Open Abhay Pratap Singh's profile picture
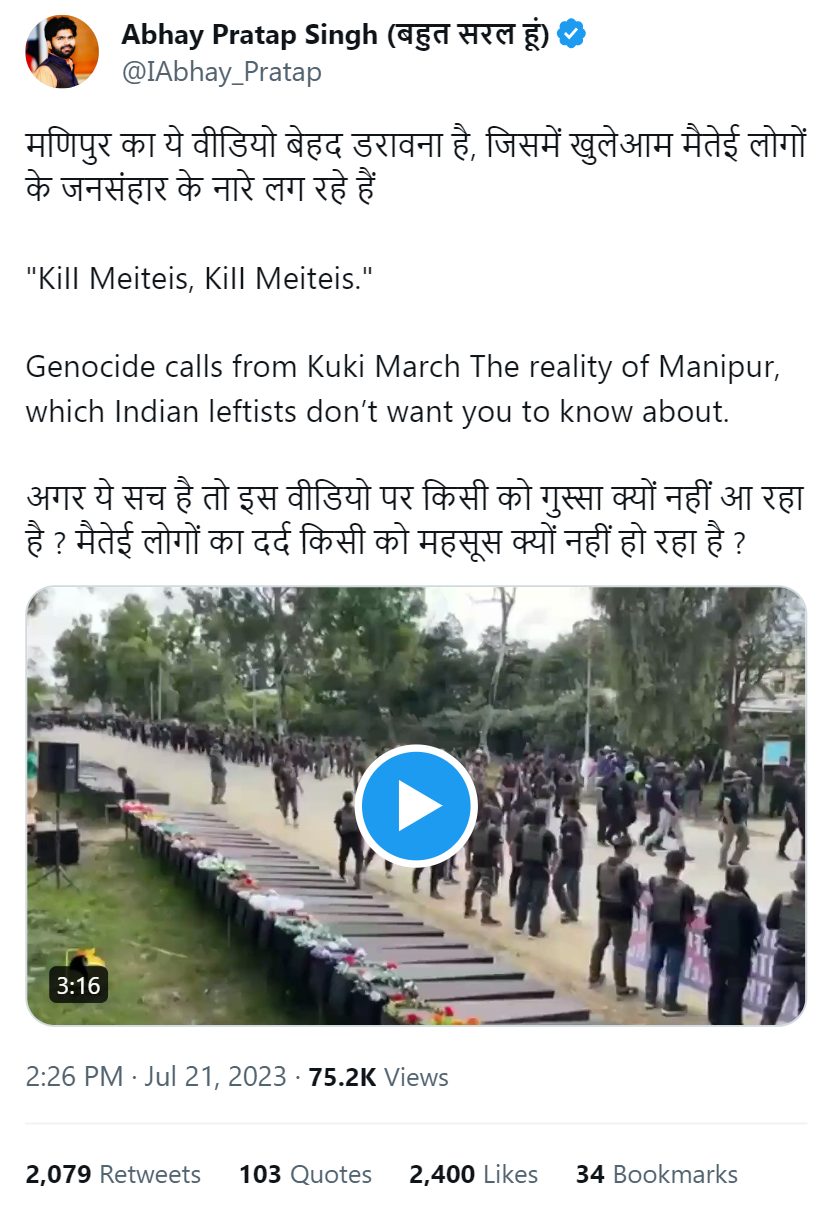Viewport: 830px width, 1218px height. tap(62, 51)
